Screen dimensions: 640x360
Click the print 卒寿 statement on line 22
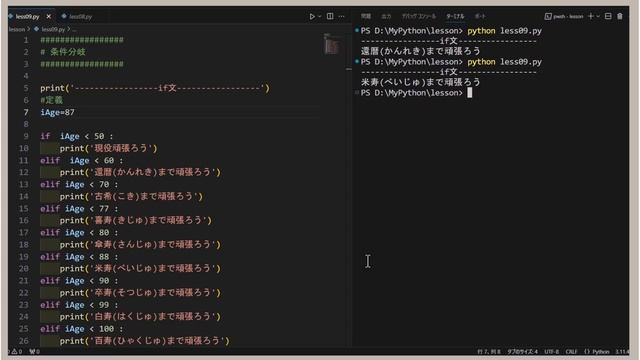[x=140, y=293]
